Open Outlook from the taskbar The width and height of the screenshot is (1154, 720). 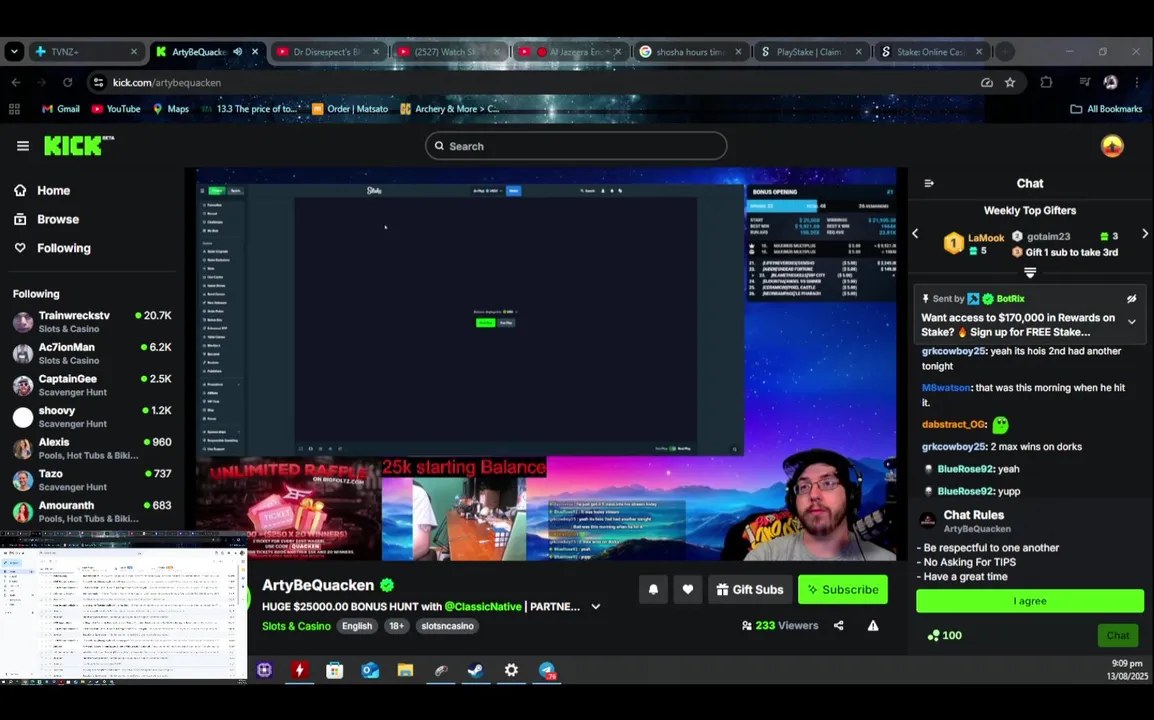pos(369,670)
